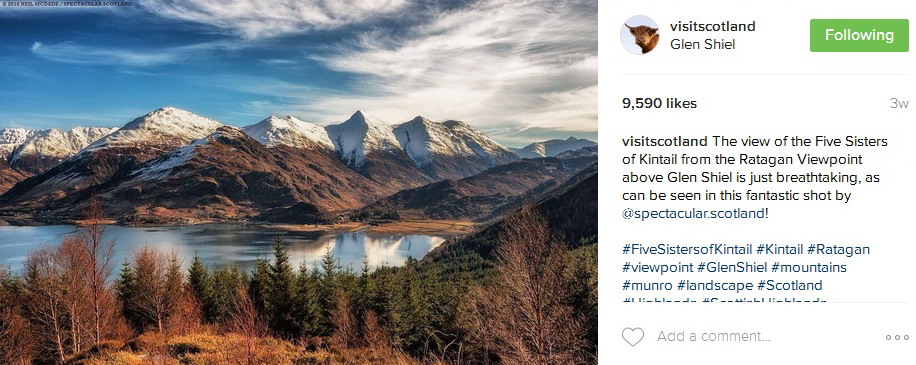Open the #Kintail hashtag

click(779, 250)
